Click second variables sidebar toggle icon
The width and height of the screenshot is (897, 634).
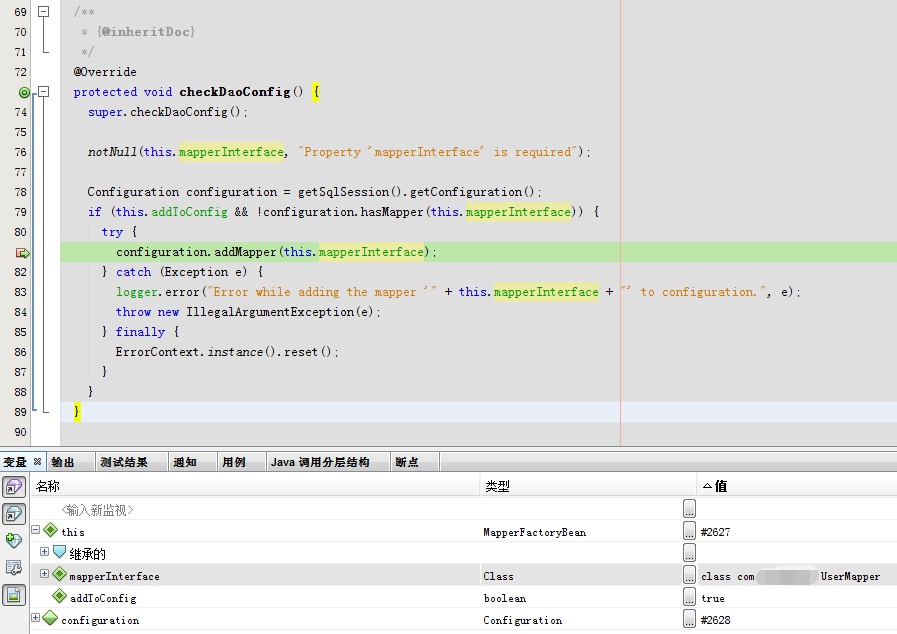click(14, 513)
